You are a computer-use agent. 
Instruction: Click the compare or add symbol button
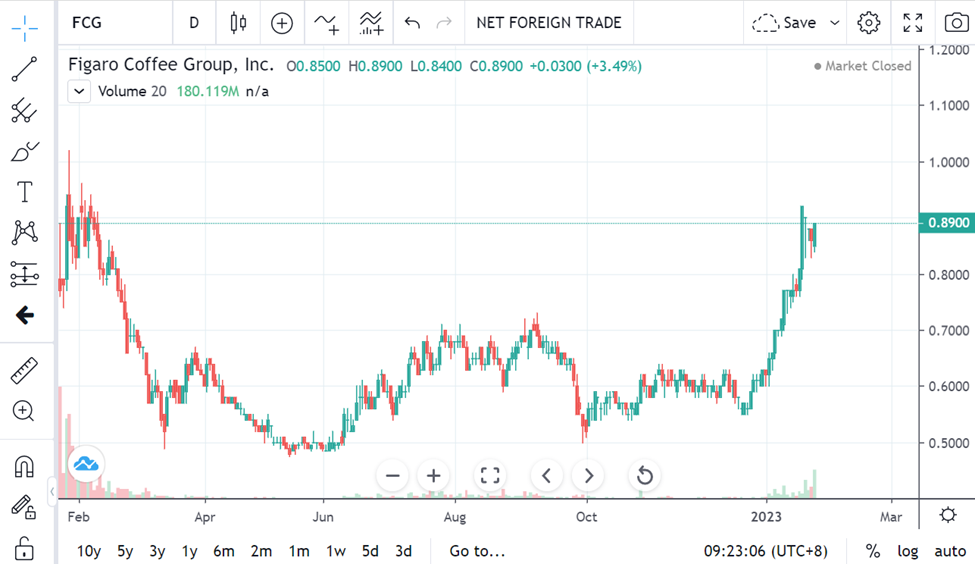click(x=282, y=23)
